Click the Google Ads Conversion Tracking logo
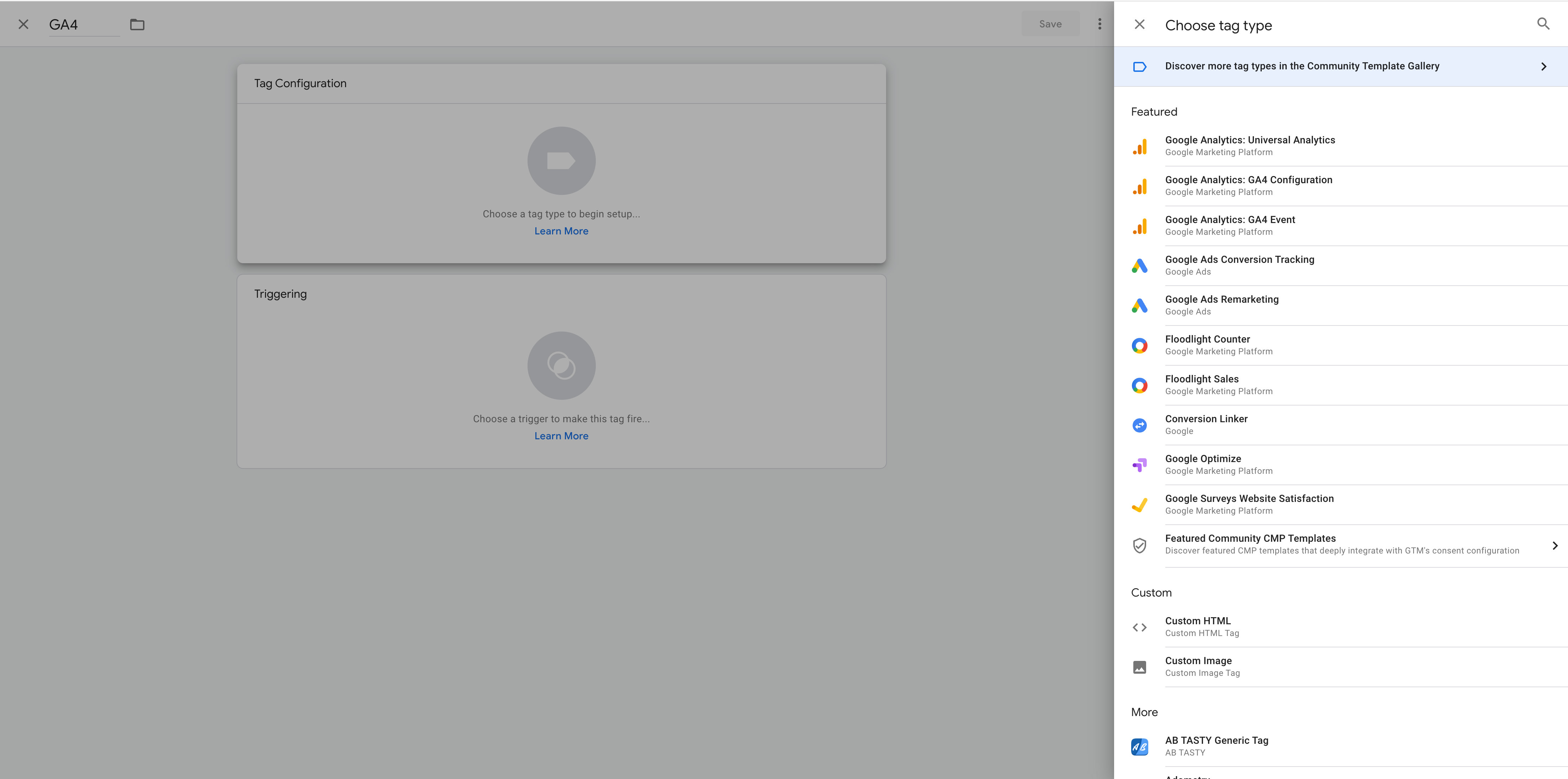Image resolution: width=1568 pixels, height=779 pixels. coord(1139,266)
